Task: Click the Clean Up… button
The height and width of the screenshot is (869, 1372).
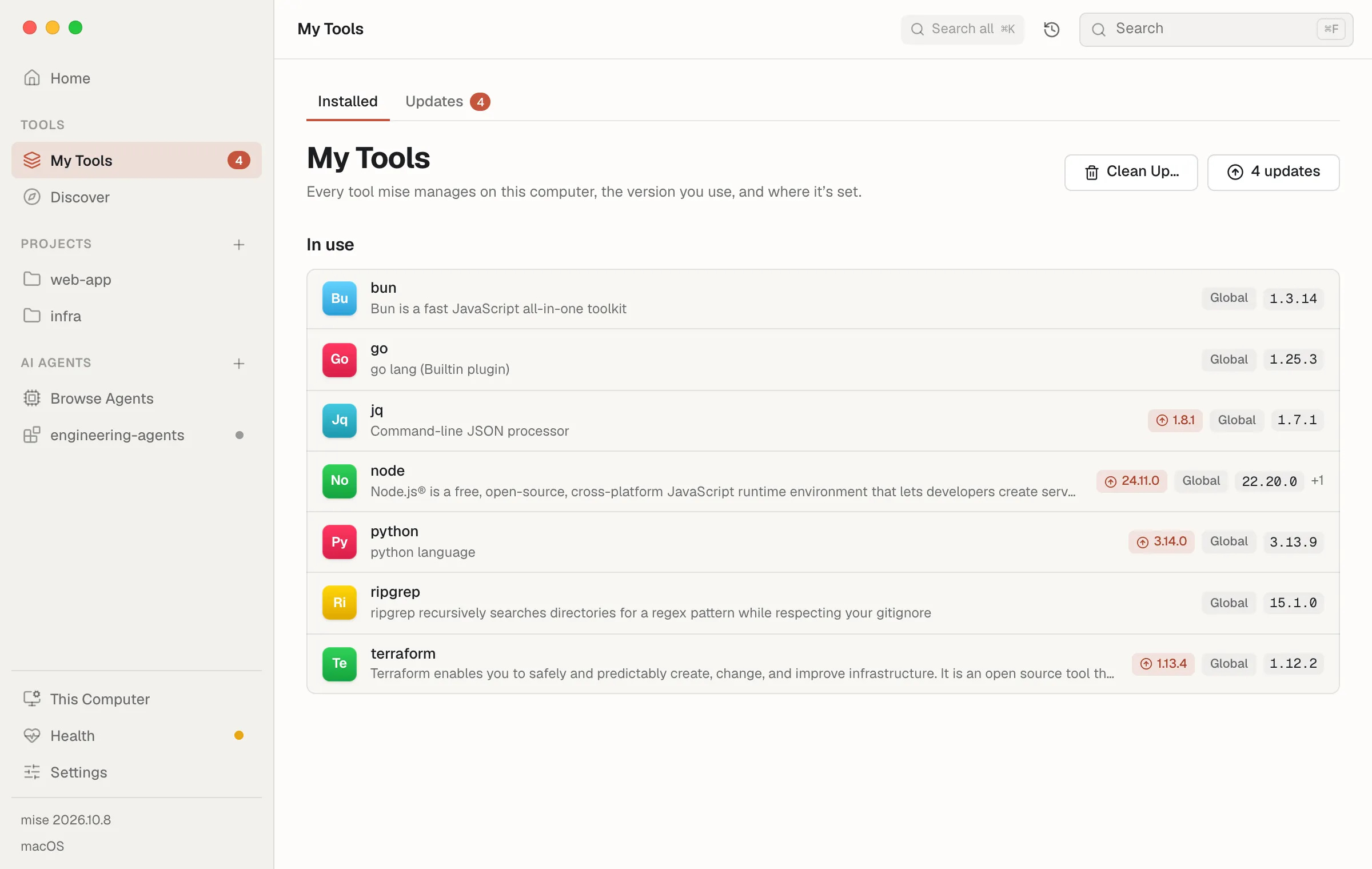Action: point(1131,172)
